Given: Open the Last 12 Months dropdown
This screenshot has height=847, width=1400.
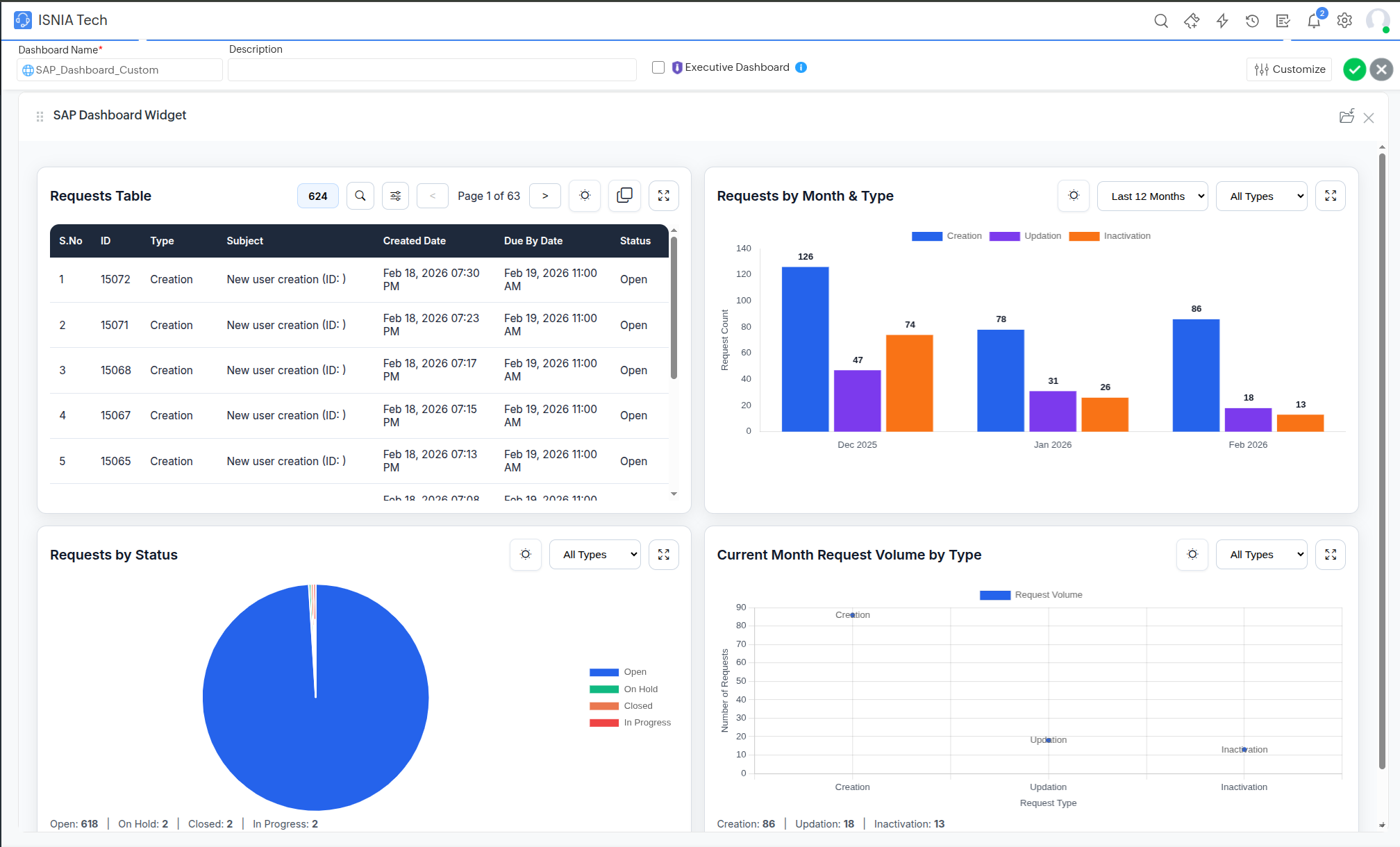Looking at the screenshot, I should (x=1151, y=196).
